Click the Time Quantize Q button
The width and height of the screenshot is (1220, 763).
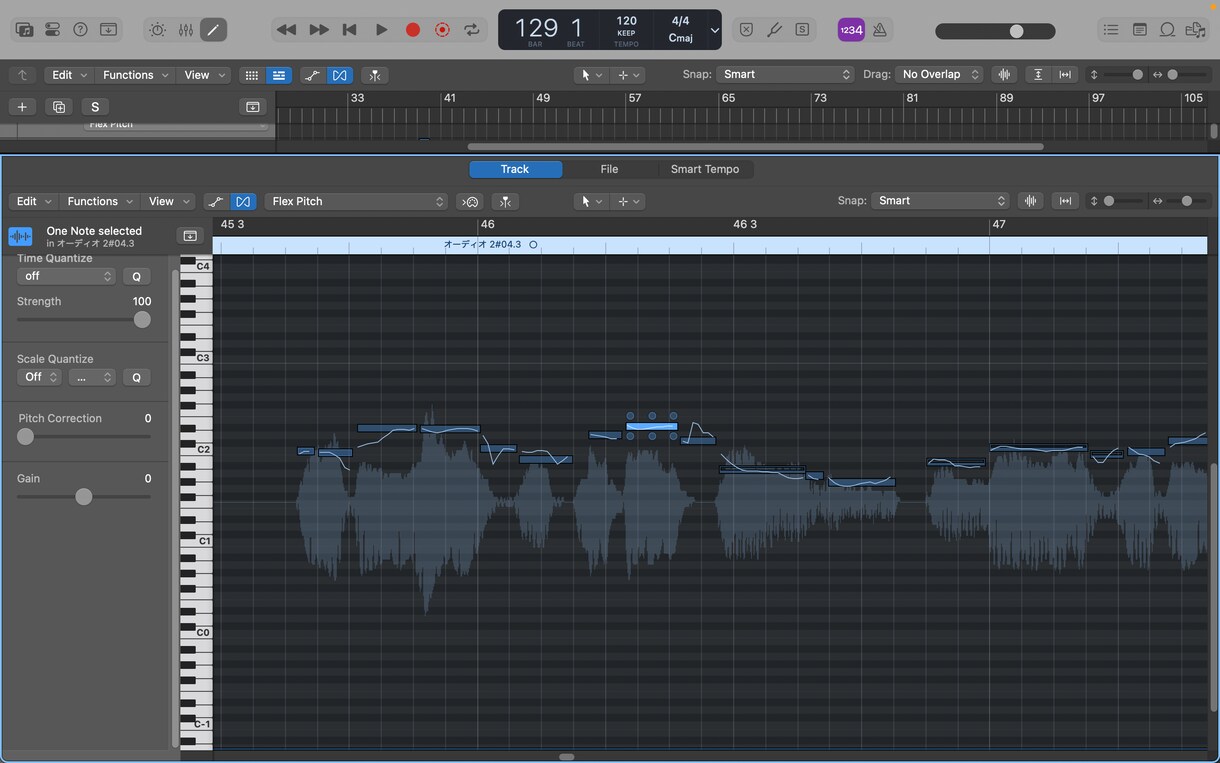137,276
